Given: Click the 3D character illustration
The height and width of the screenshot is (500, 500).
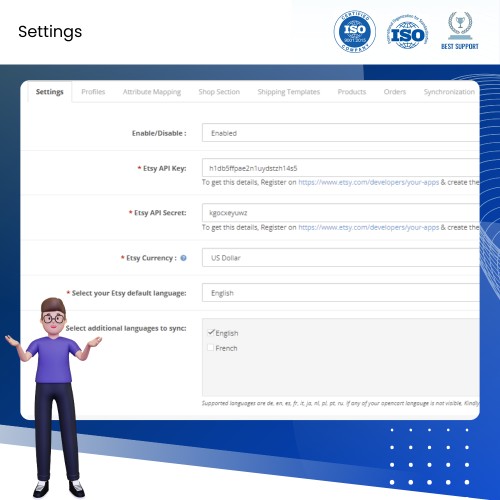Looking at the screenshot, I should pos(53,397).
